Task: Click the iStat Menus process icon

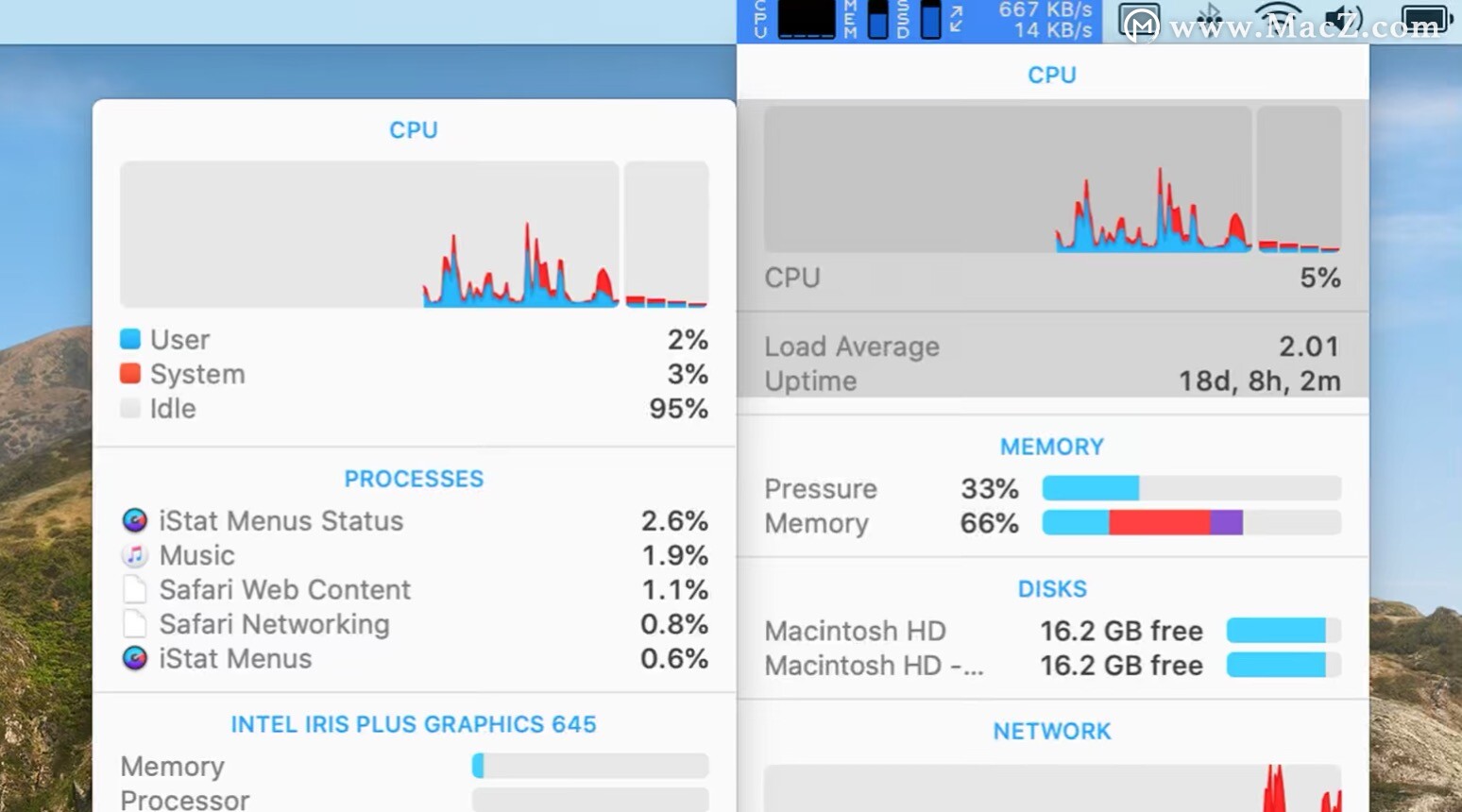Action: pos(135,658)
